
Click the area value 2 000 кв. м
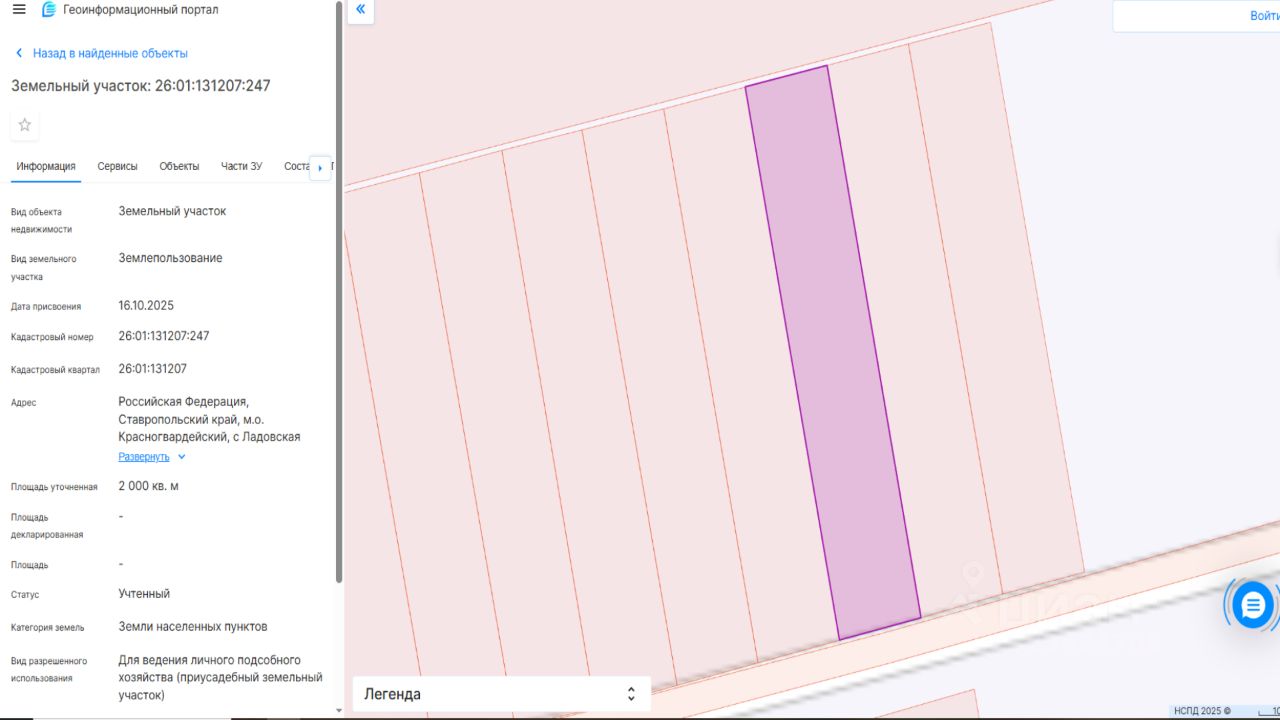[x=149, y=486]
